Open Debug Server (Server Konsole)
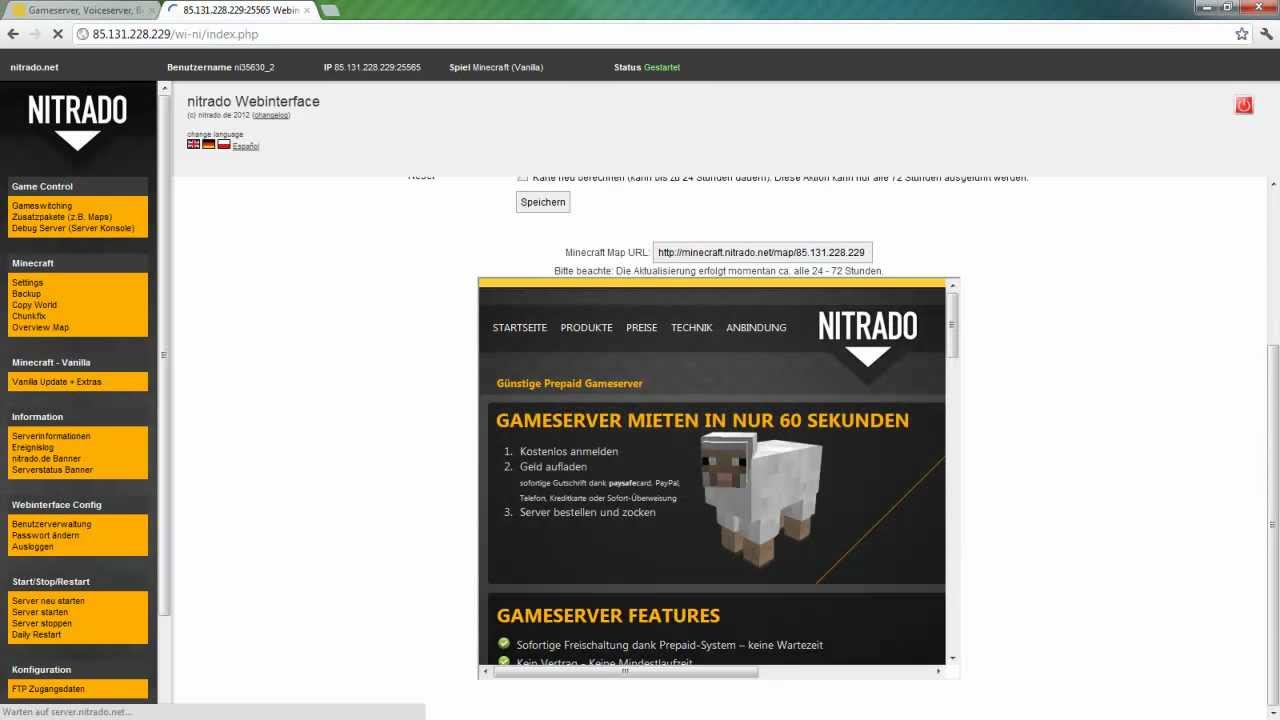 click(x=73, y=228)
